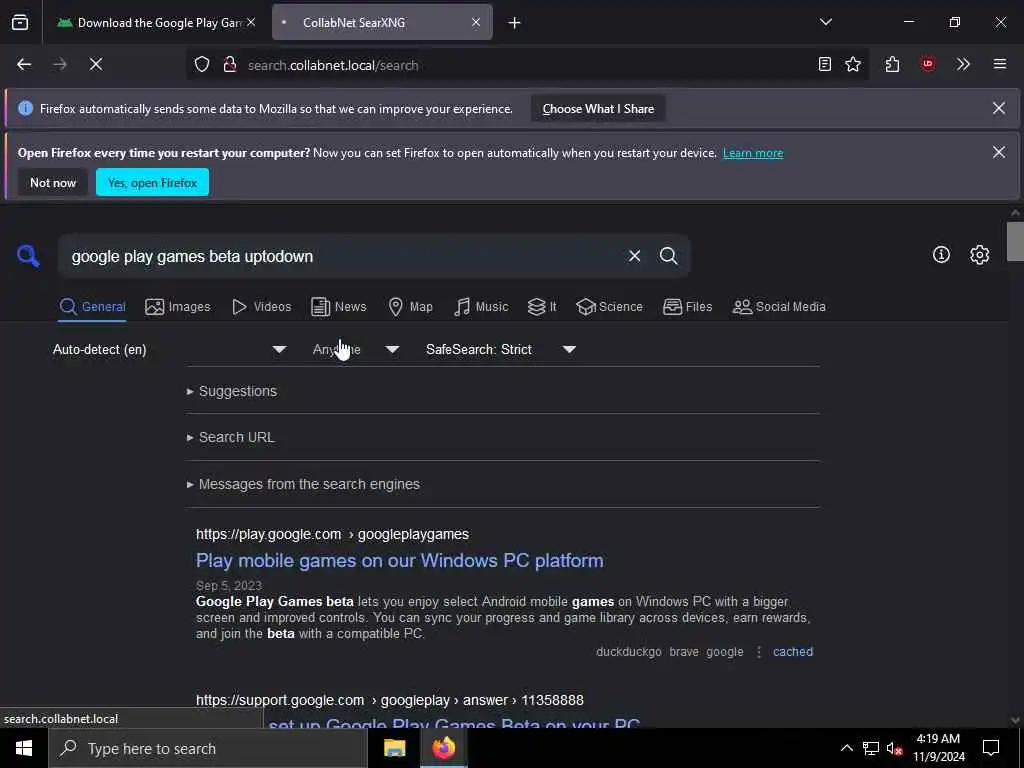
Task: Expand the Suggestions section
Action: [232, 391]
